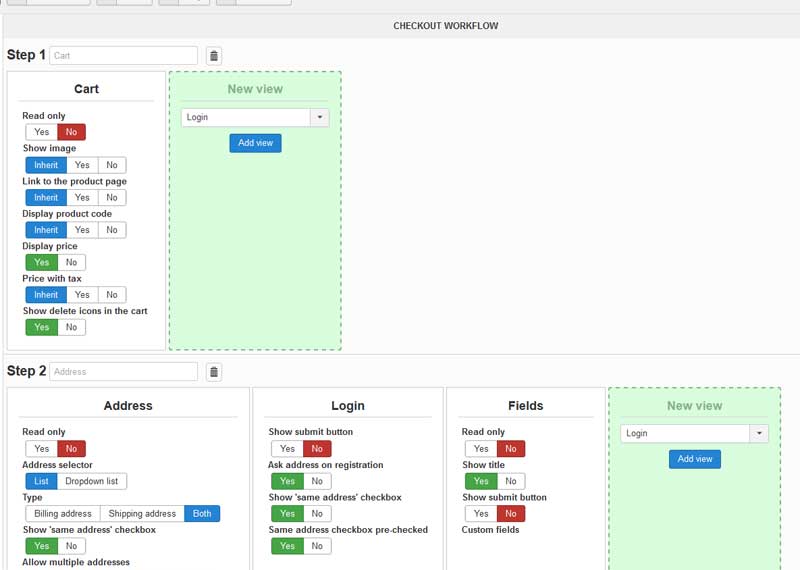
Task: Choose Inherit for Link to the product page
Action: (x=46, y=197)
